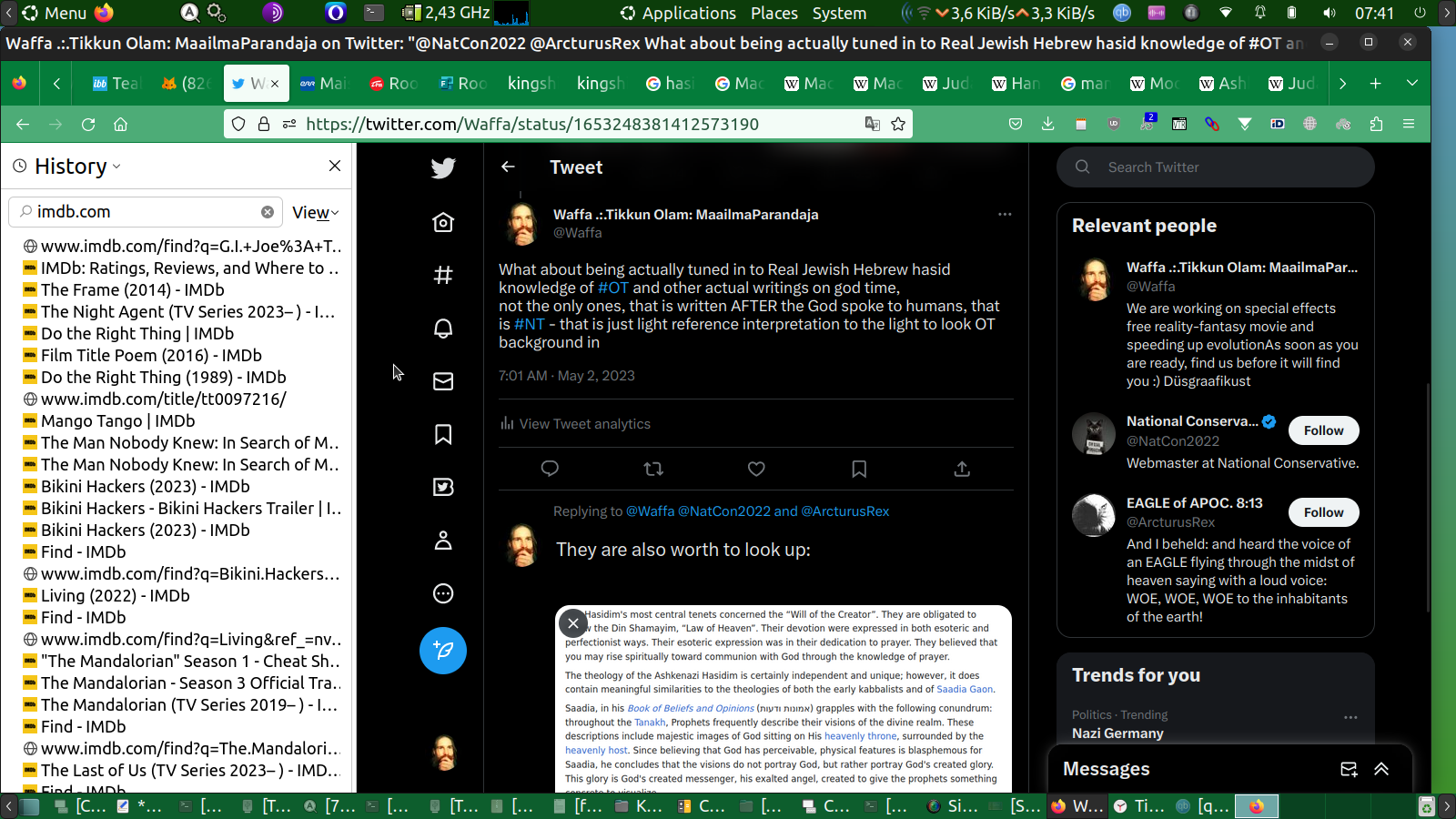Open Twitter Blue icon in sidebar
1456x819 pixels.
(443, 487)
